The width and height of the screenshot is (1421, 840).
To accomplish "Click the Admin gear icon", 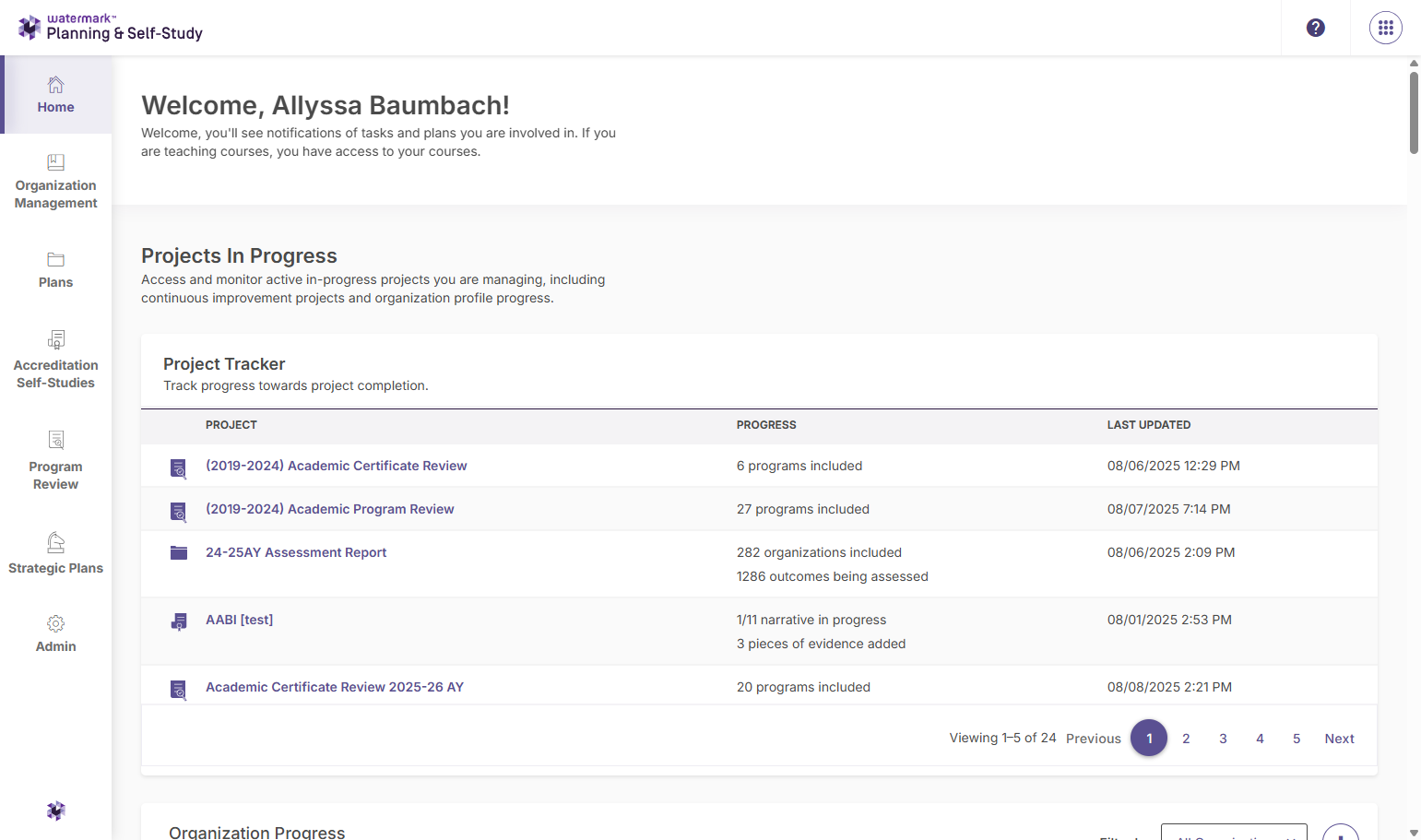I will (56, 623).
